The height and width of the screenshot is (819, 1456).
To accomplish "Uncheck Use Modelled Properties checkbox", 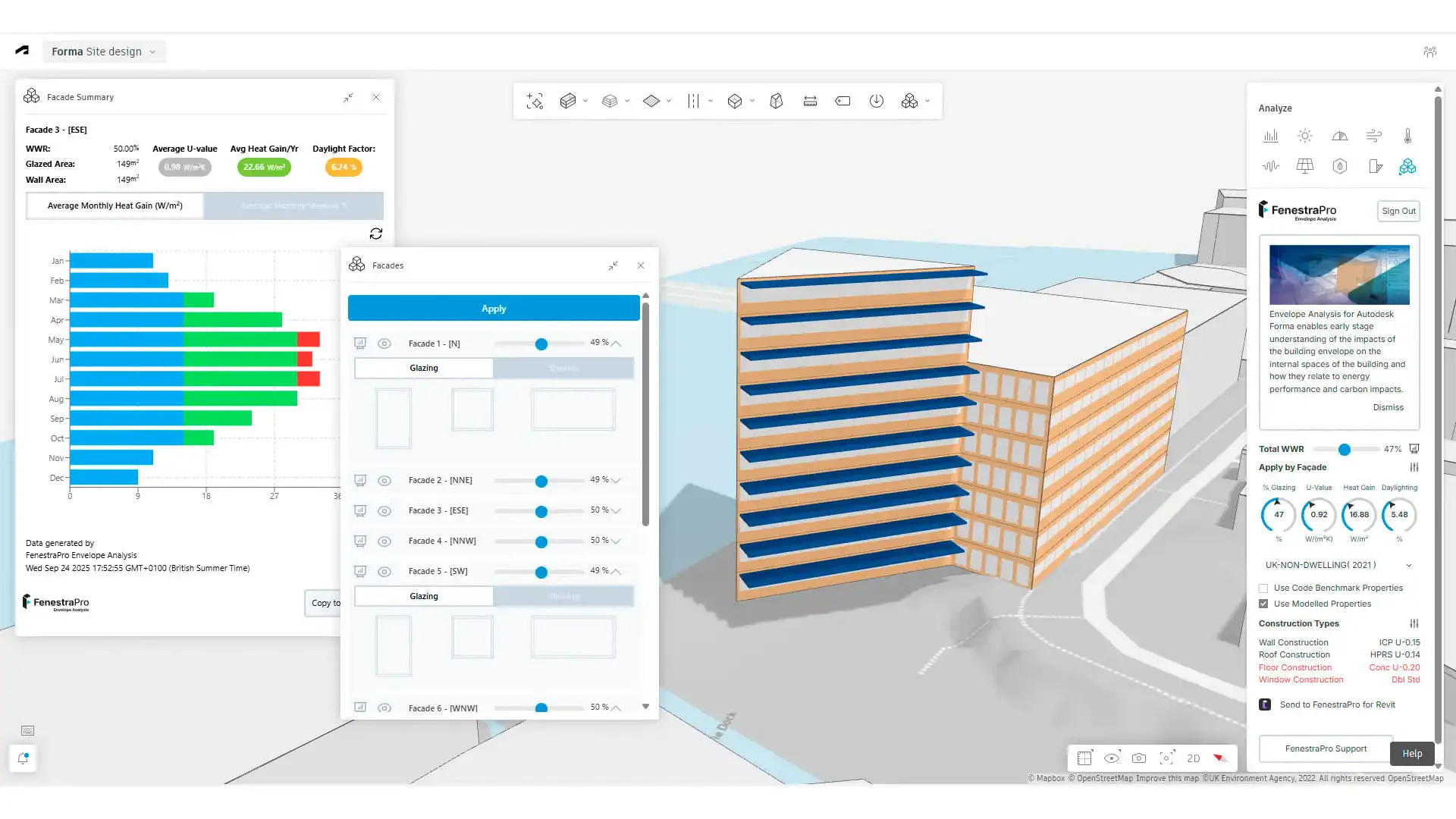I will [1263, 604].
